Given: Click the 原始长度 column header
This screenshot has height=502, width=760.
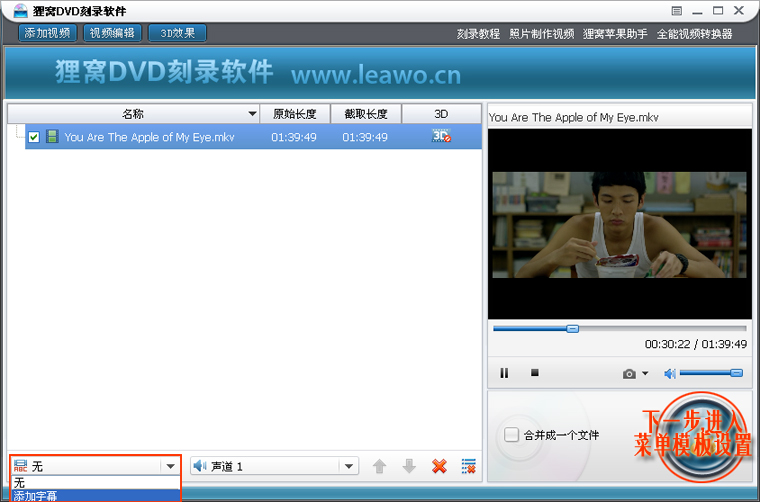Looking at the screenshot, I should [x=295, y=114].
